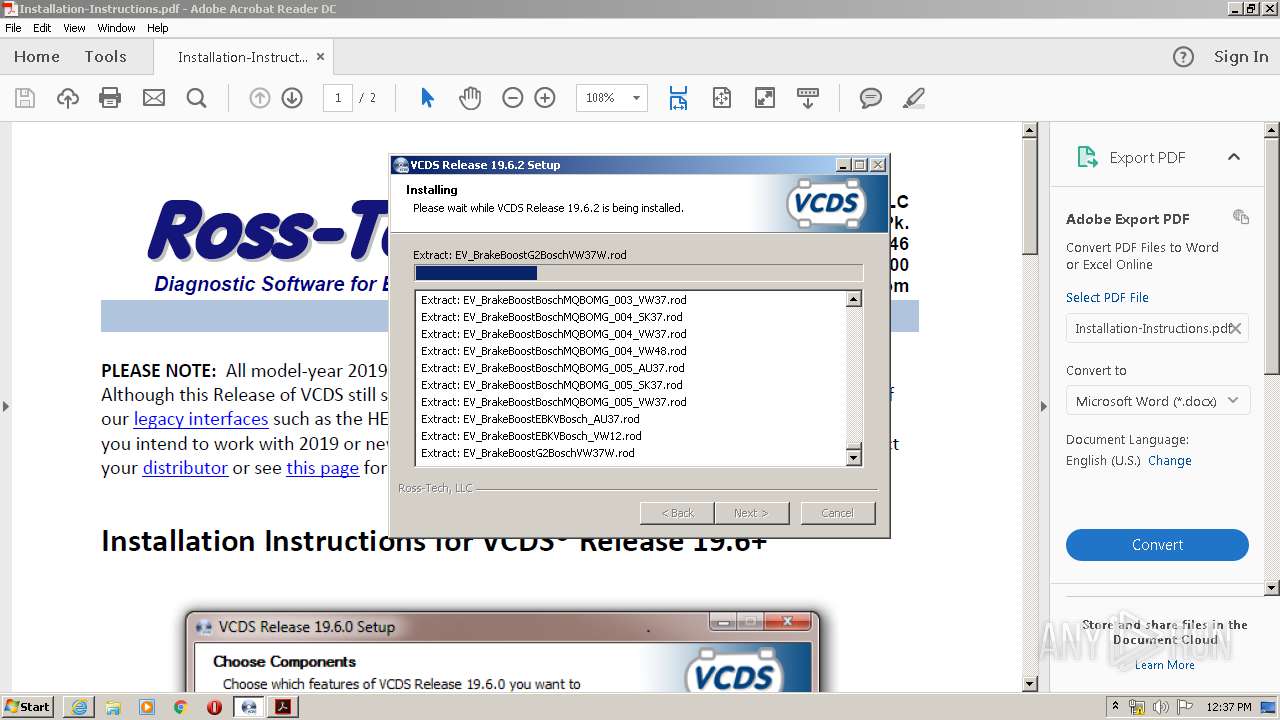Remove selected Installation-Instructions.pdf with X
The width and height of the screenshot is (1280, 720).
pyautogui.click(x=1236, y=328)
